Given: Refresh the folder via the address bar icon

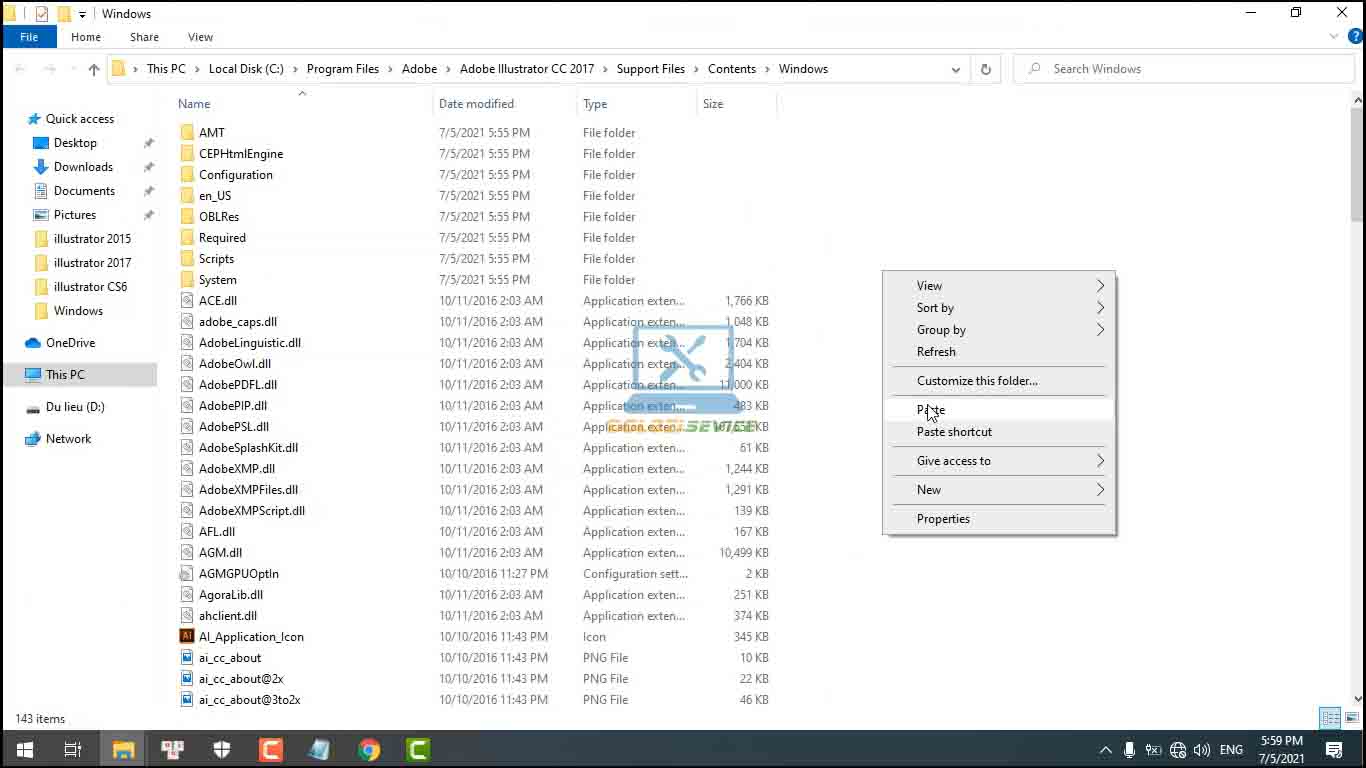Looking at the screenshot, I should pyautogui.click(x=985, y=69).
